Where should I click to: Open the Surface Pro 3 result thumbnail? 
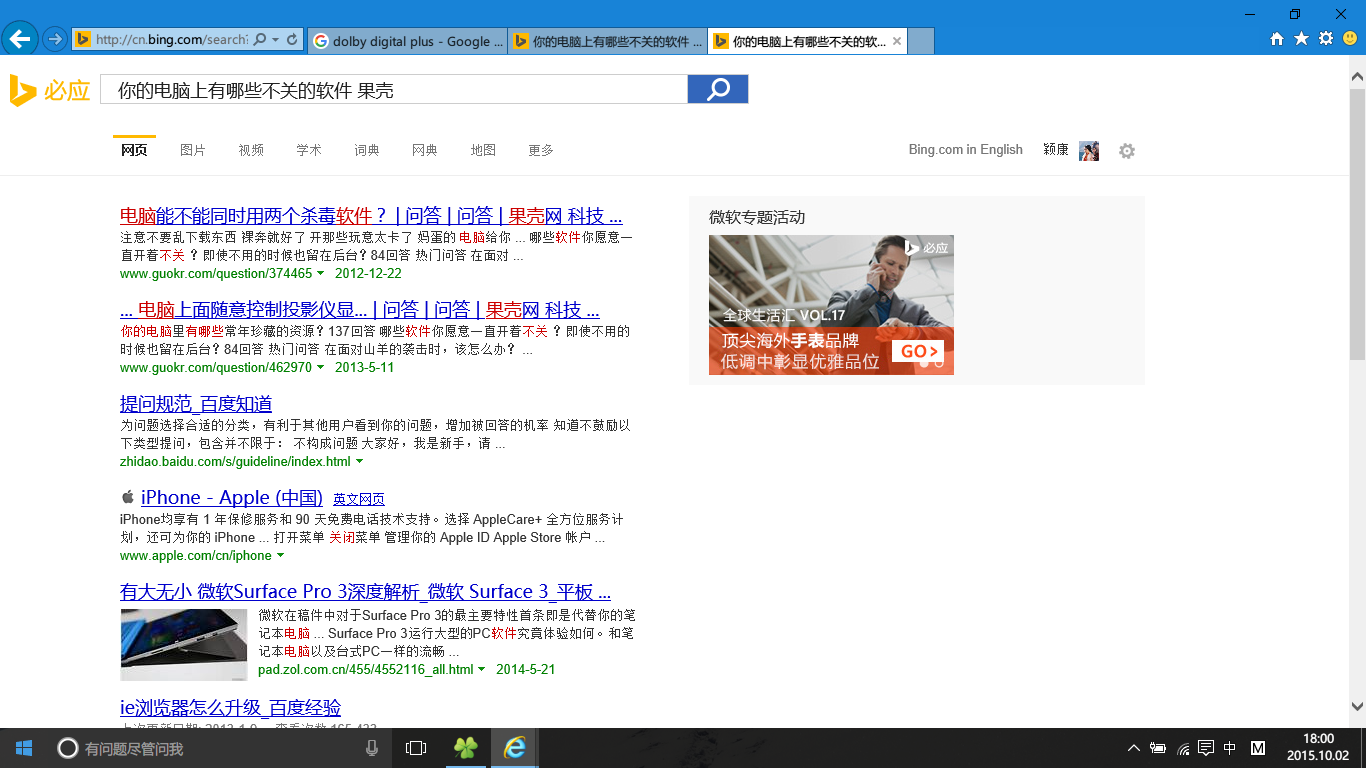184,644
